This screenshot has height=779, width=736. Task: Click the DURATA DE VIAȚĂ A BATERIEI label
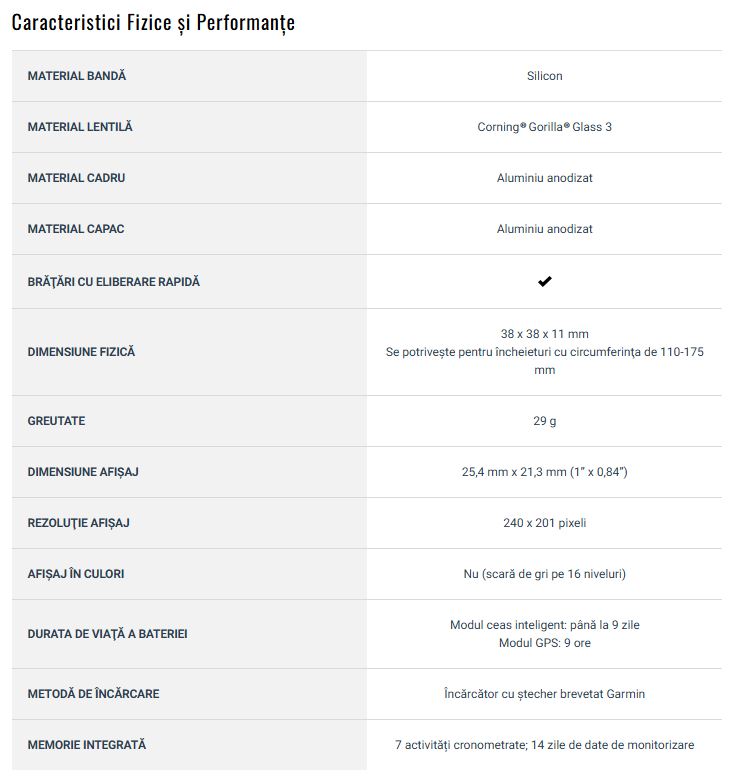coord(107,634)
